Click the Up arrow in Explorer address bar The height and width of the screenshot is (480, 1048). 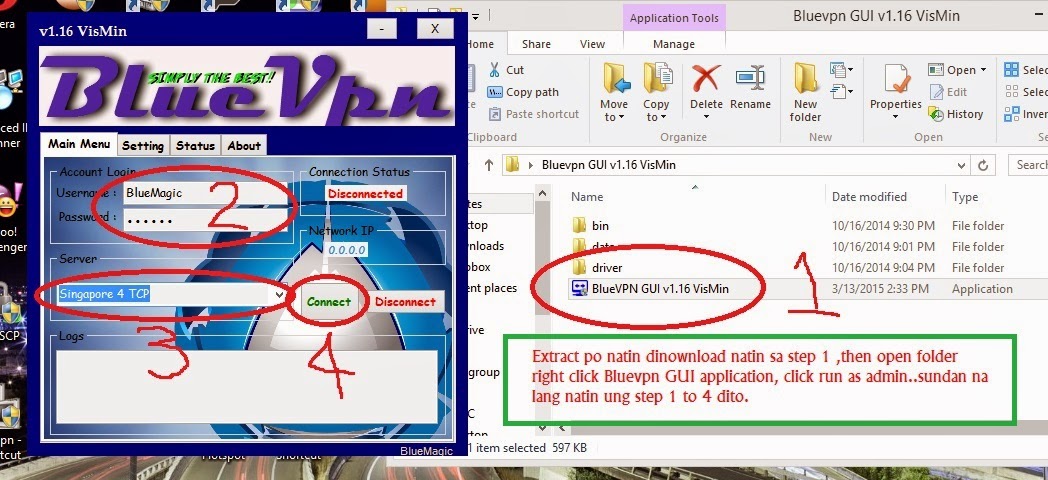[x=489, y=164]
